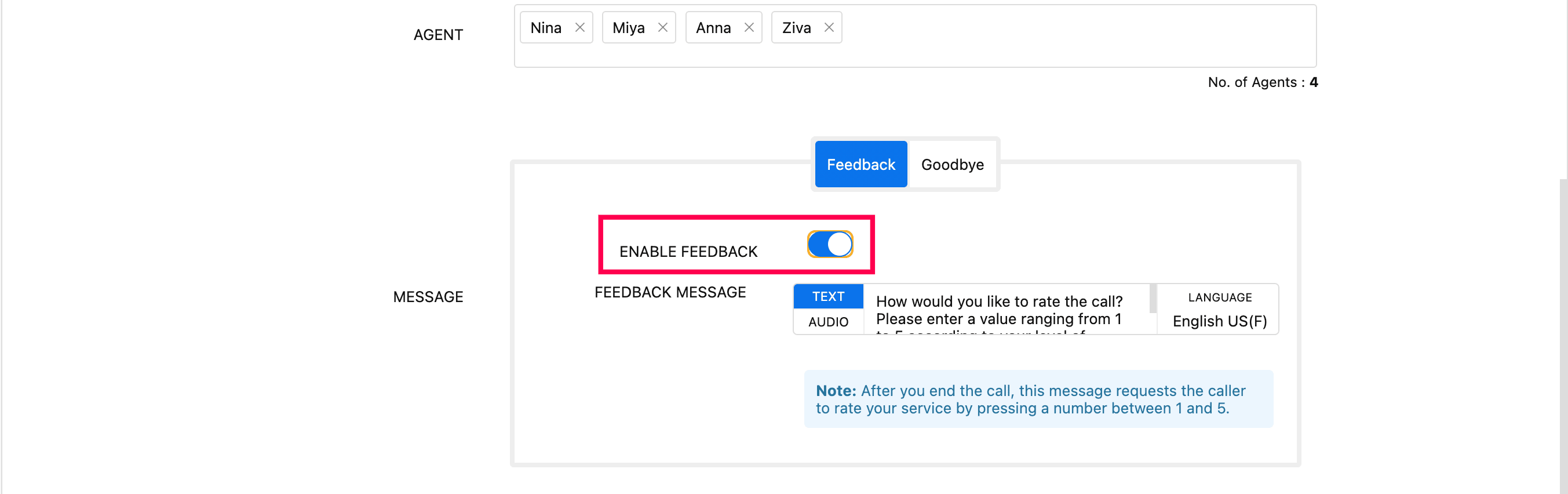Remove Anna agent tag
The width and height of the screenshot is (1568, 494).
tap(749, 27)
